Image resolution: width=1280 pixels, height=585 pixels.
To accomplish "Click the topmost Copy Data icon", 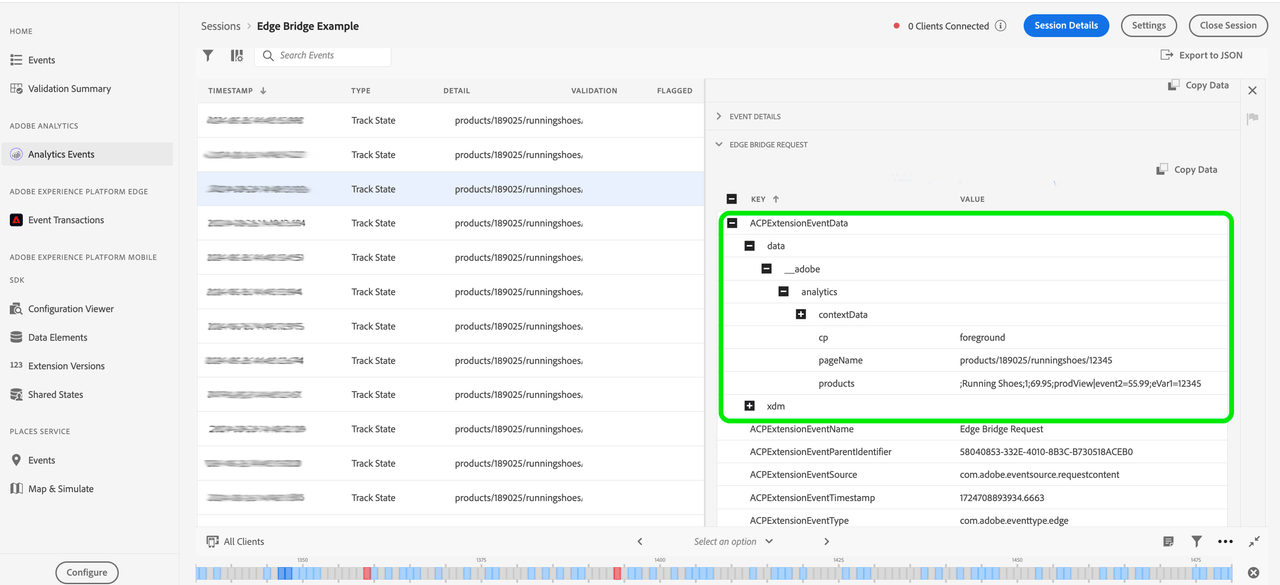I will point(1174,86).
